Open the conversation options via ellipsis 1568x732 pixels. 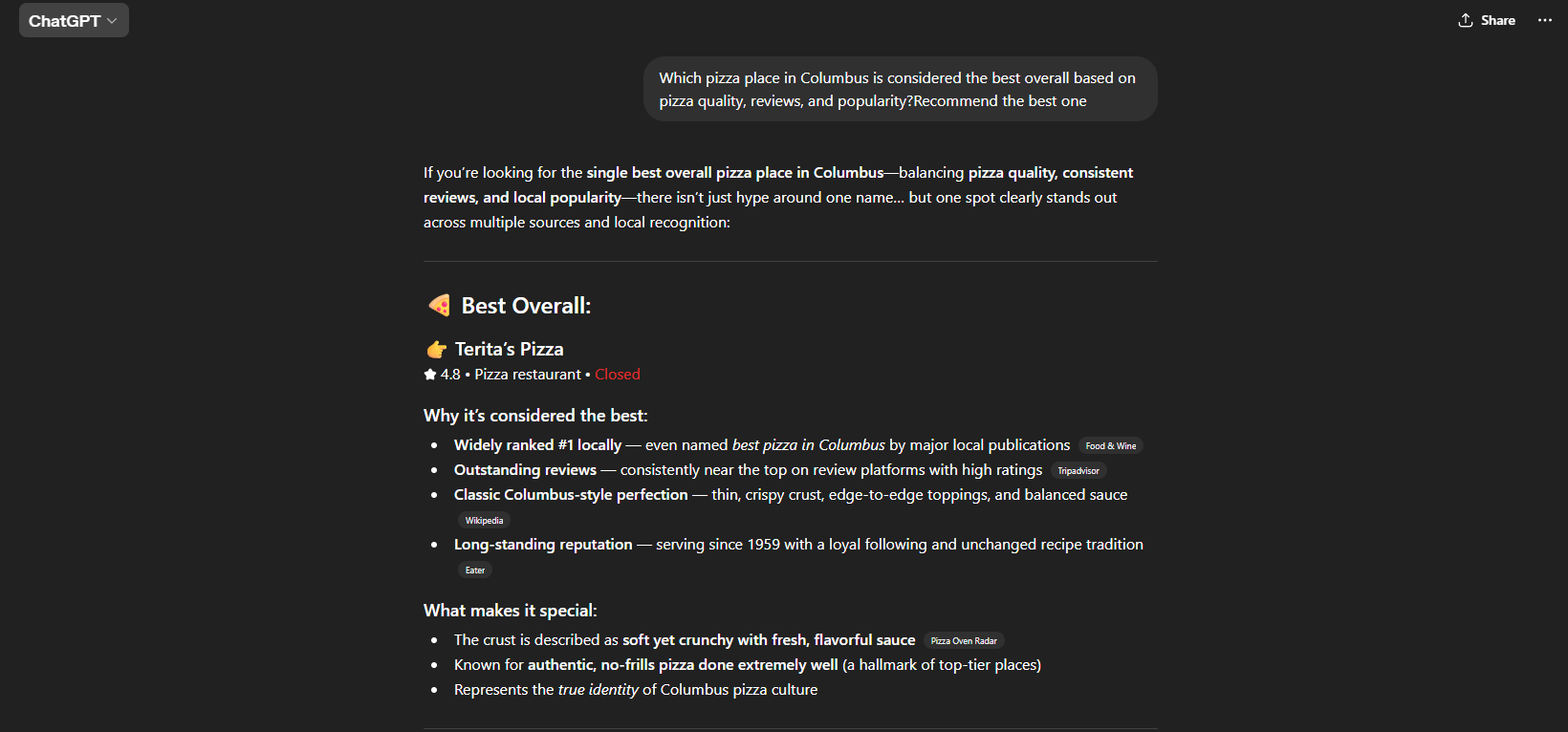(x=1545, y=20)
